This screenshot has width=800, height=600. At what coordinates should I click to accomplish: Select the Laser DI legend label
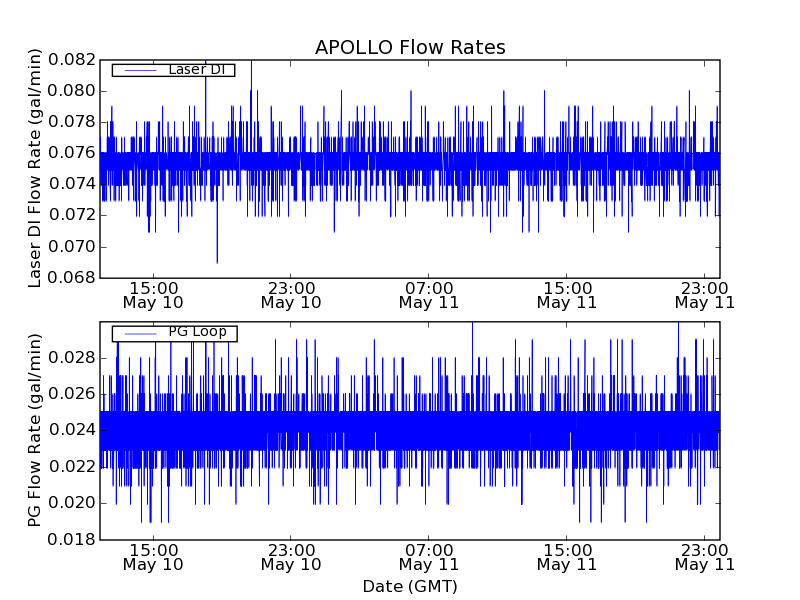click(x=196, y=70)
